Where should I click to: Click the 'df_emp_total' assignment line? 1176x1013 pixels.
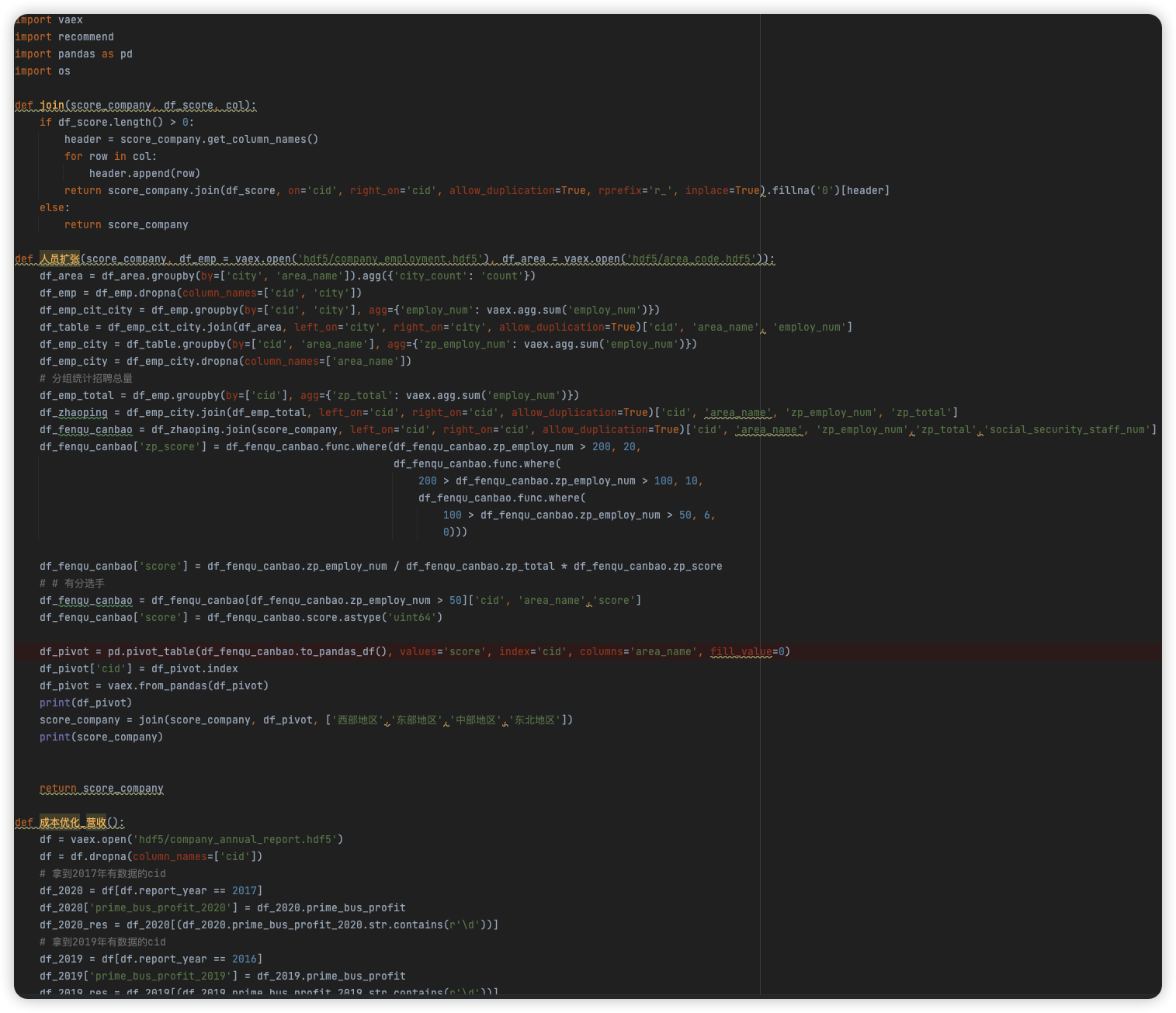click(x=310, y=396)
